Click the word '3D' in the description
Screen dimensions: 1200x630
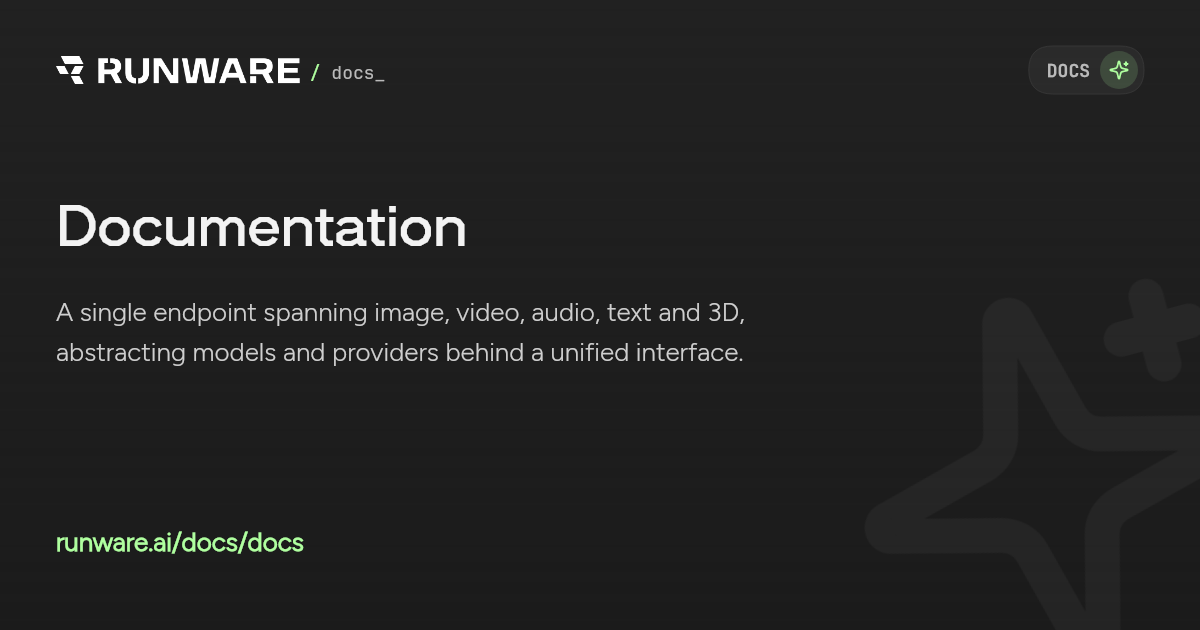[727, 313]
